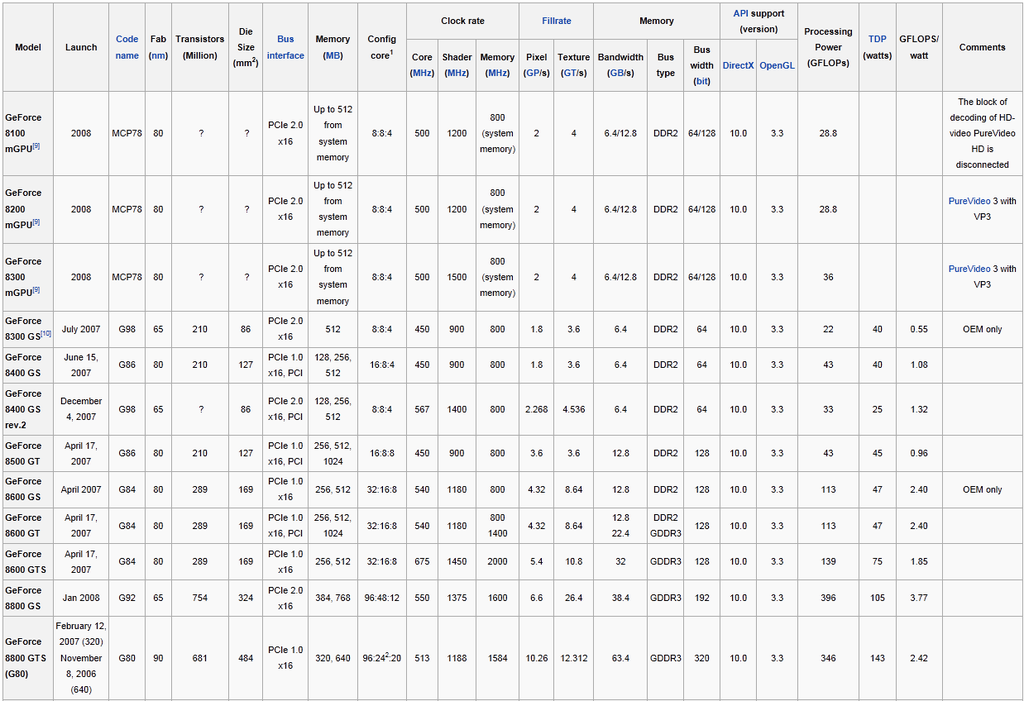Click the bit link under Bus width
The image size is (1024, 701).
701,81
